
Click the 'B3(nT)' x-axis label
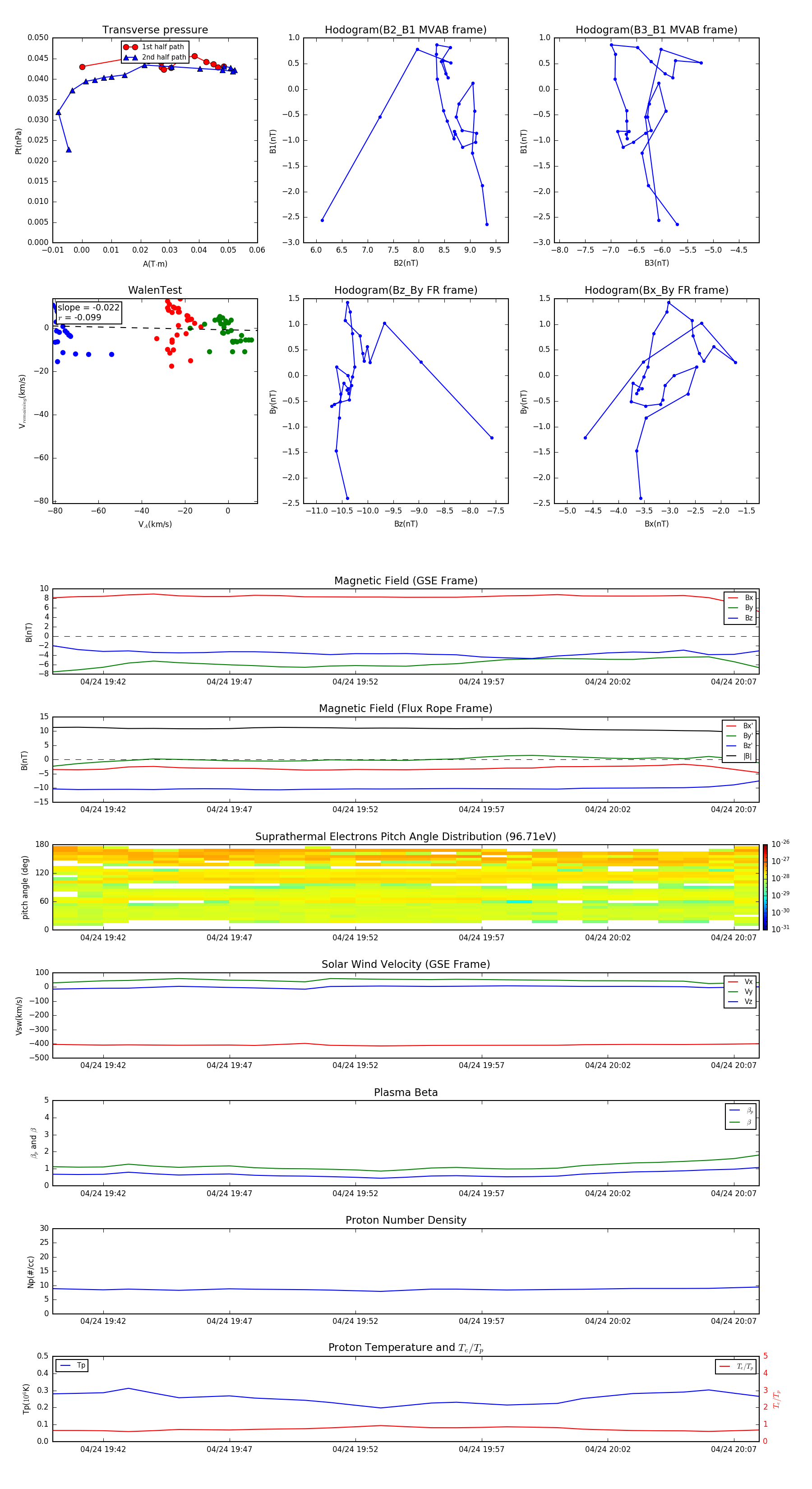click(656, 263)
